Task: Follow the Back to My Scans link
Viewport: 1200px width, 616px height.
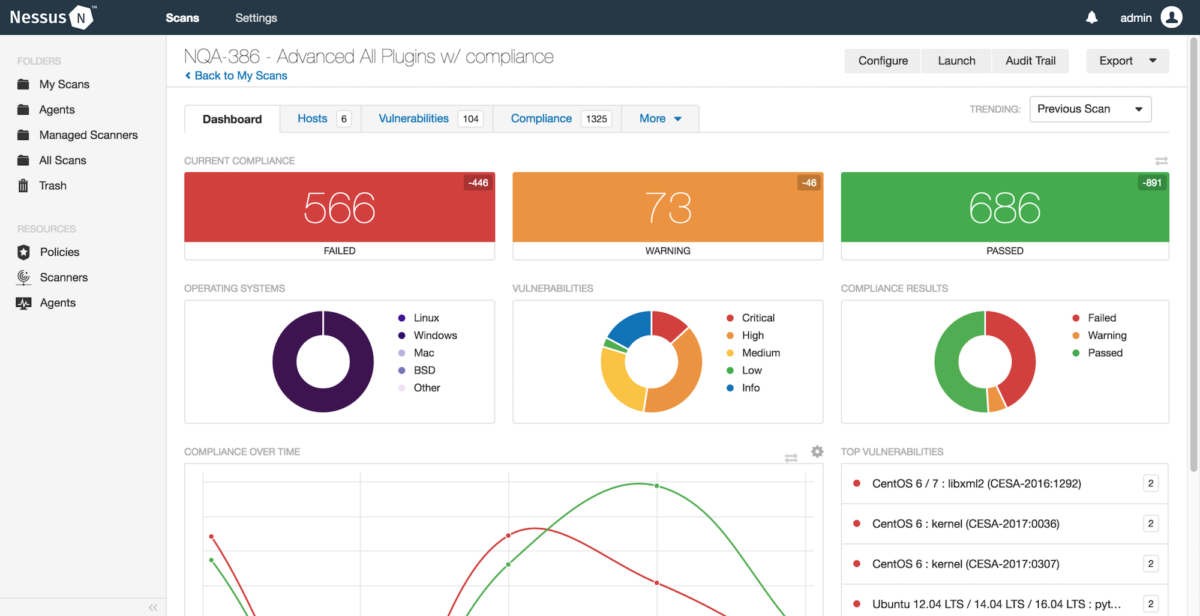Action: tap(236, 76)
